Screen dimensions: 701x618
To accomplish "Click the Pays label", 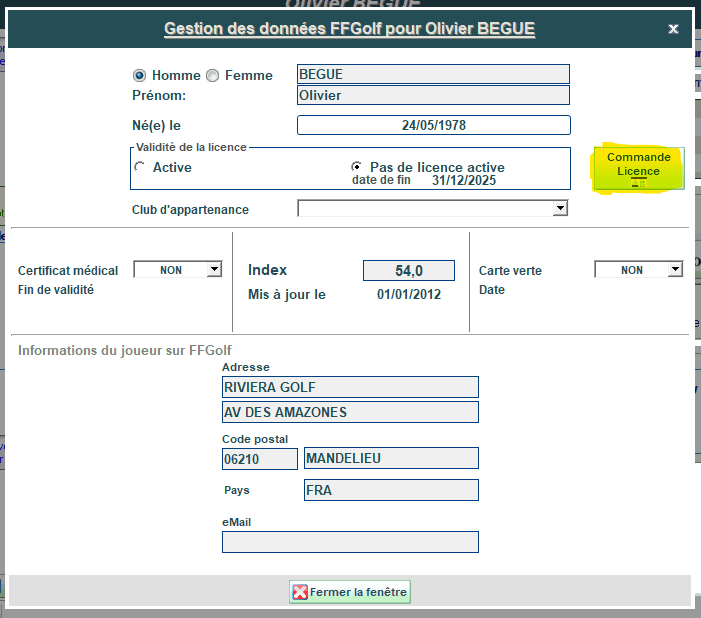I will click(237, 491).
